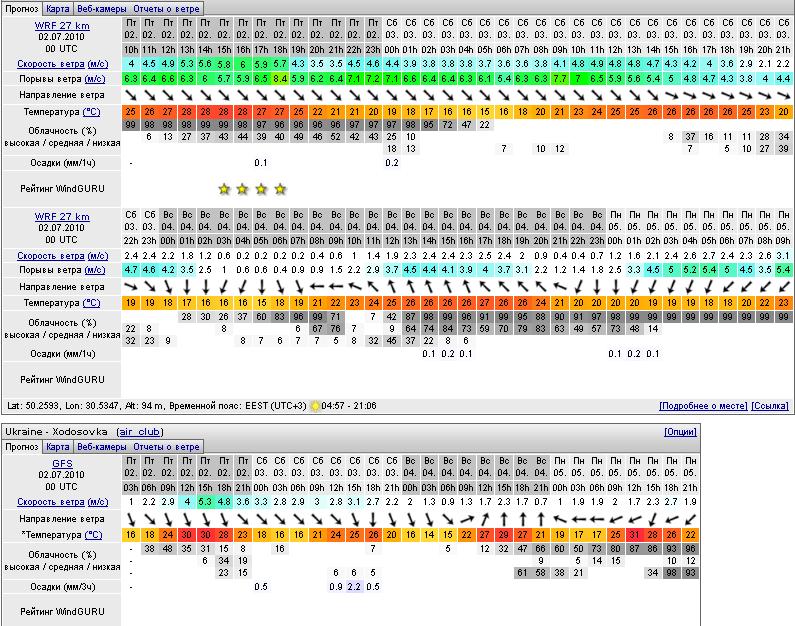Click the Ссылка link
795x626 pixels.
tap(770, 406)
